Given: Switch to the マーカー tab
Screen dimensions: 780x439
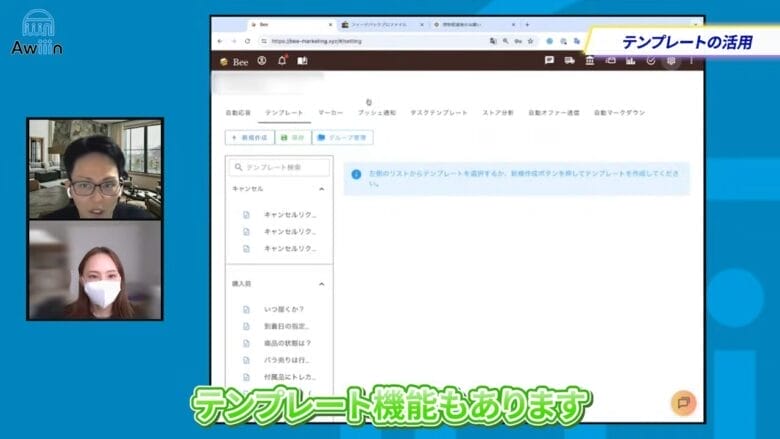Looking at the screenshot, I should click(x=331, y=113).
